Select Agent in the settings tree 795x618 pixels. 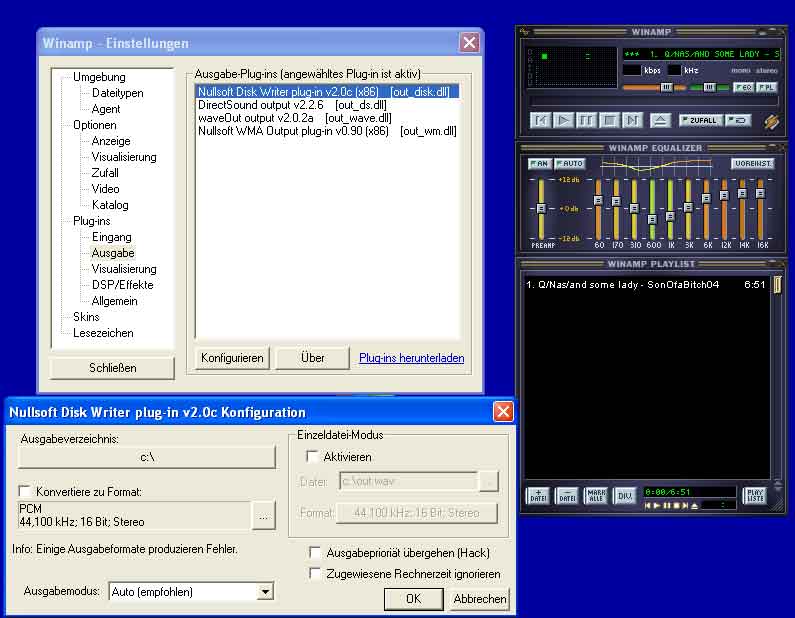[106, 109]
